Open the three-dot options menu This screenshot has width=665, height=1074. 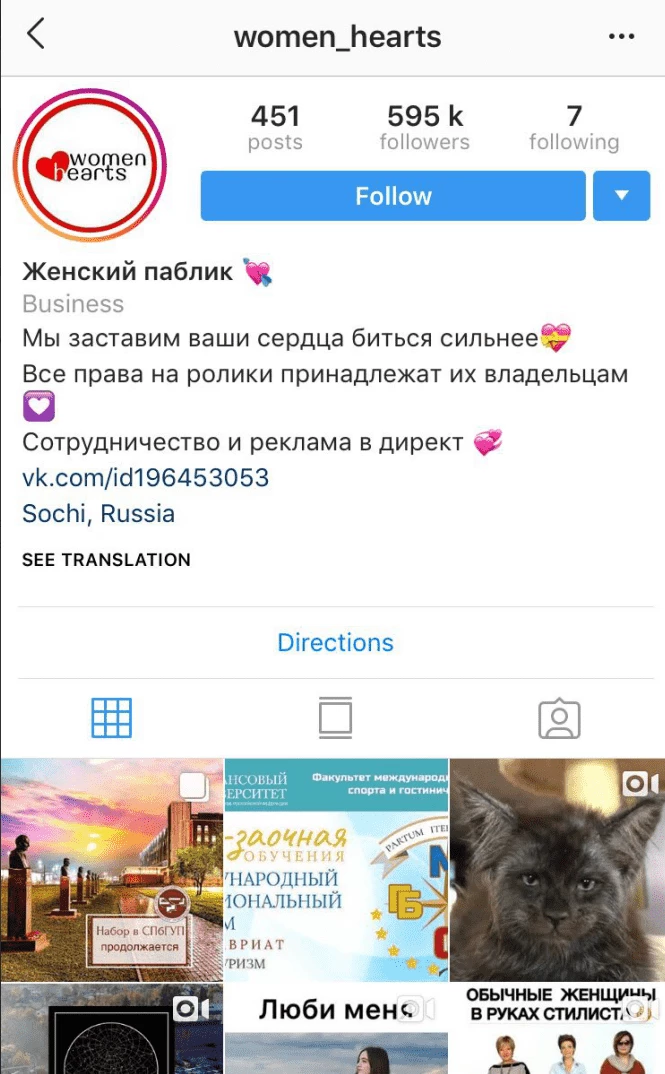621,36
